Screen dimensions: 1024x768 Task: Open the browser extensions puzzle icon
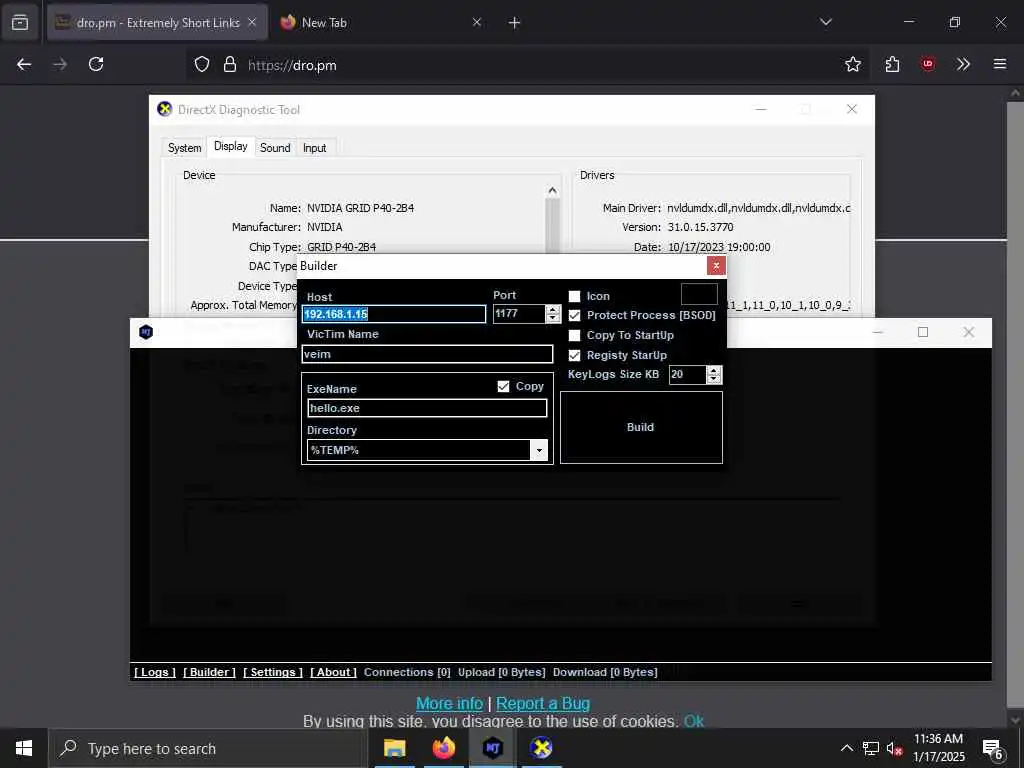[893, 64]
